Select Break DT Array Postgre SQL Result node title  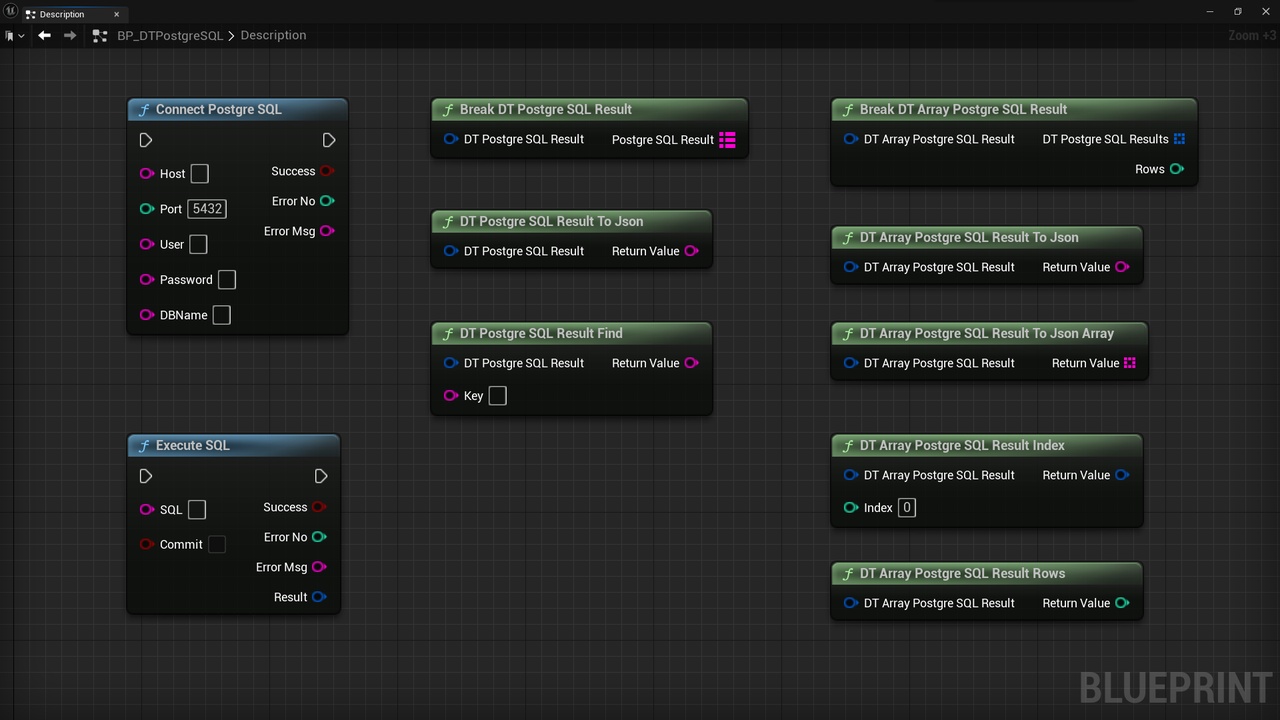pos(963,110)
